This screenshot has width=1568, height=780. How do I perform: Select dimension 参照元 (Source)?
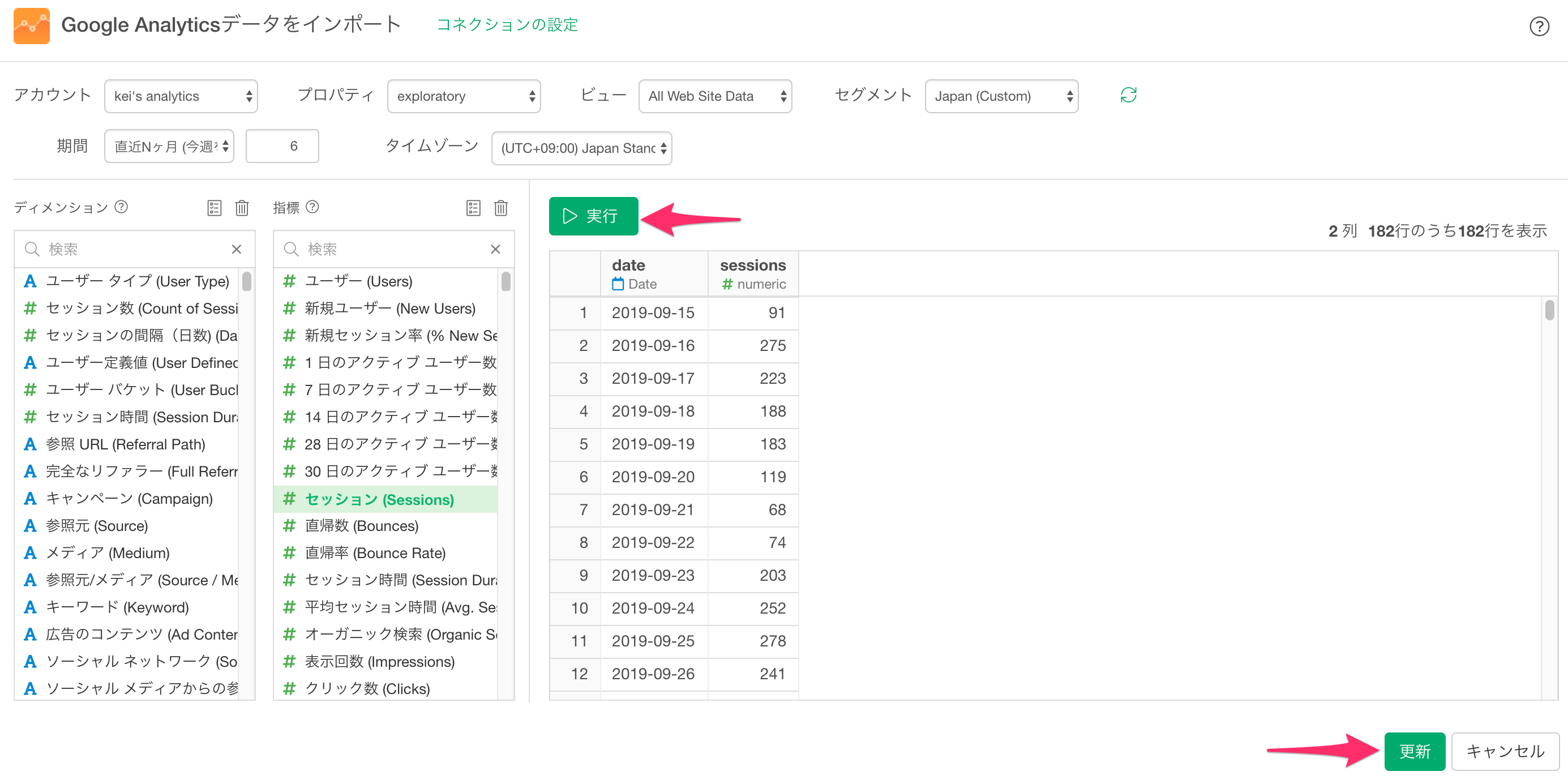(x=128, y=525)
